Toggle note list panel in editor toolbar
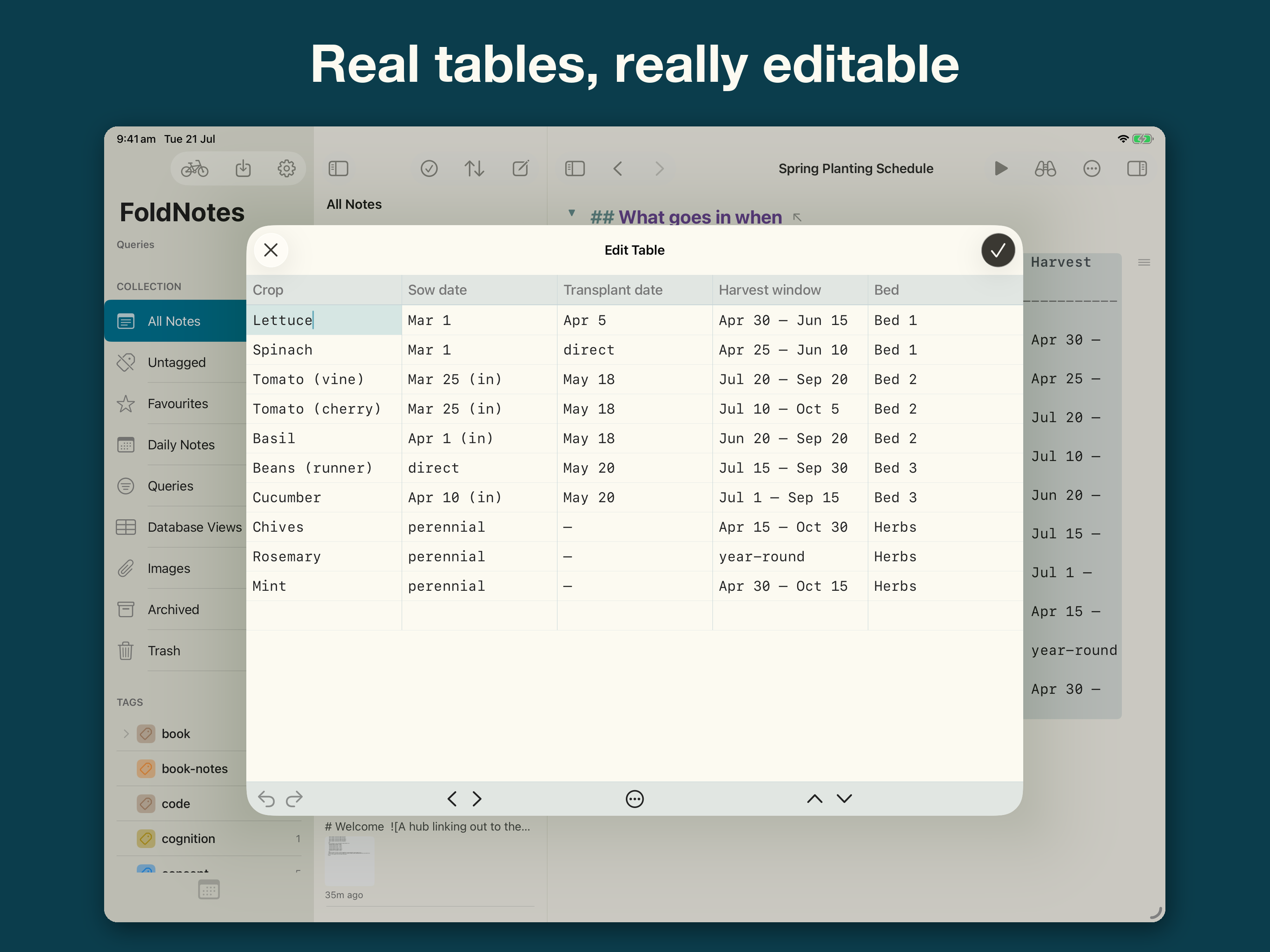The image size is (1270, 952). tap(575, 169)
